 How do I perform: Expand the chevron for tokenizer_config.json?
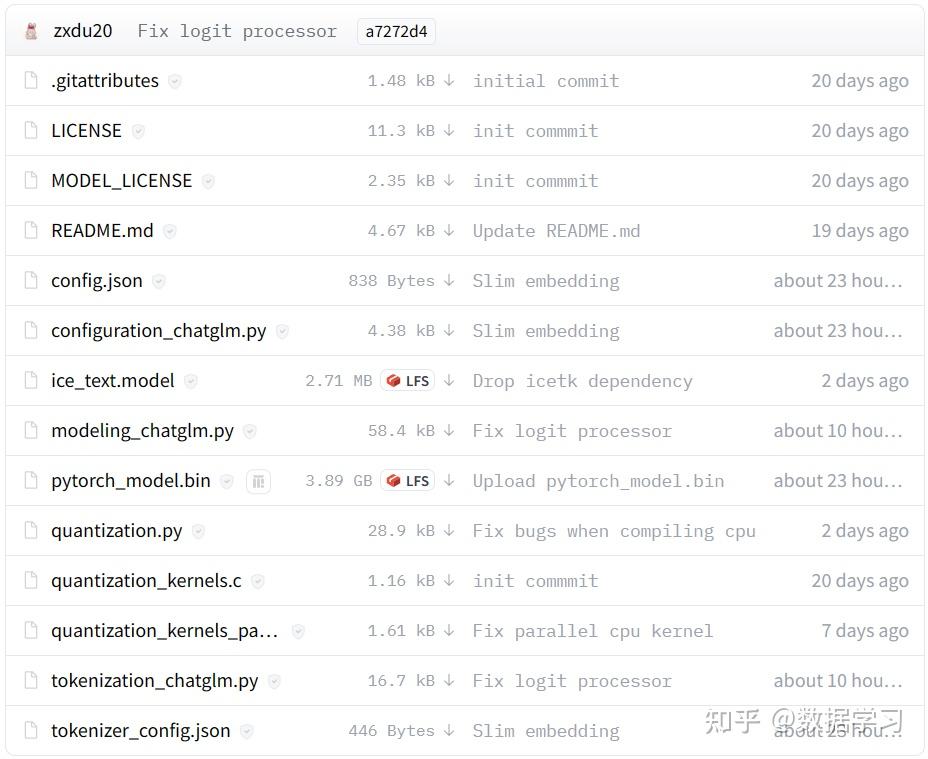point(245,731)
